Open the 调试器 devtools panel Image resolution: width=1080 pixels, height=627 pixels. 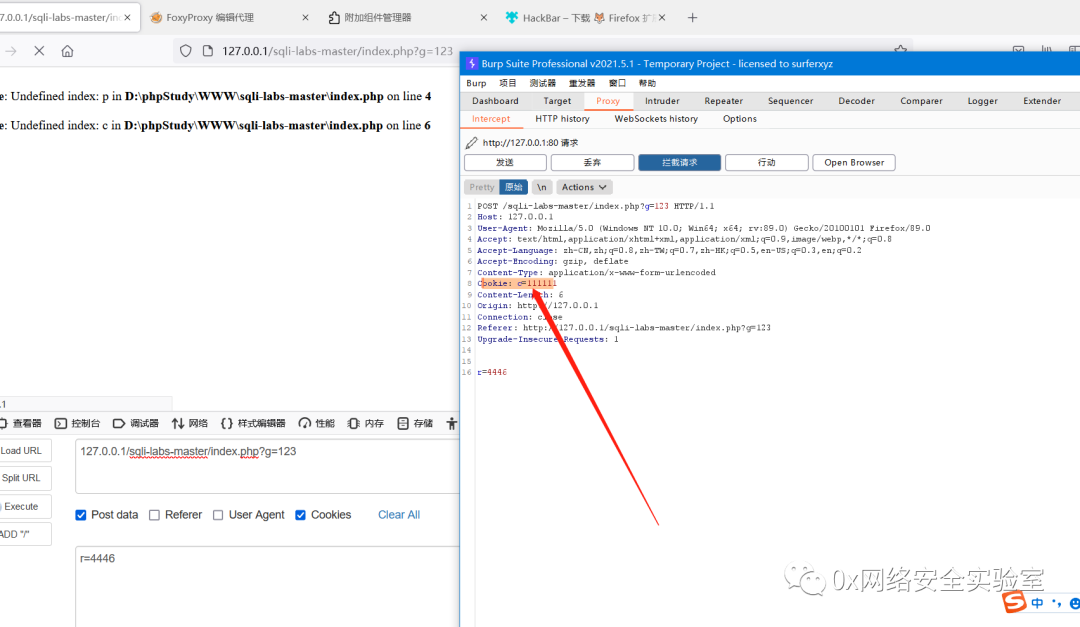[136, 423]
